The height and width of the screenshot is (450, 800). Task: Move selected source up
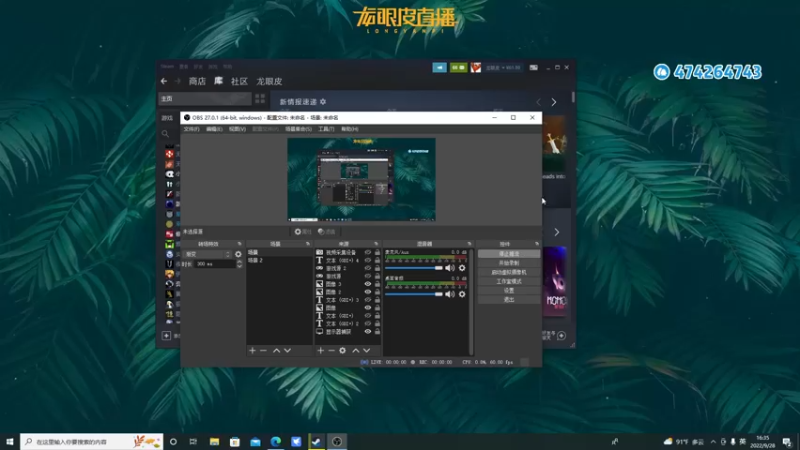coord(356,351)
